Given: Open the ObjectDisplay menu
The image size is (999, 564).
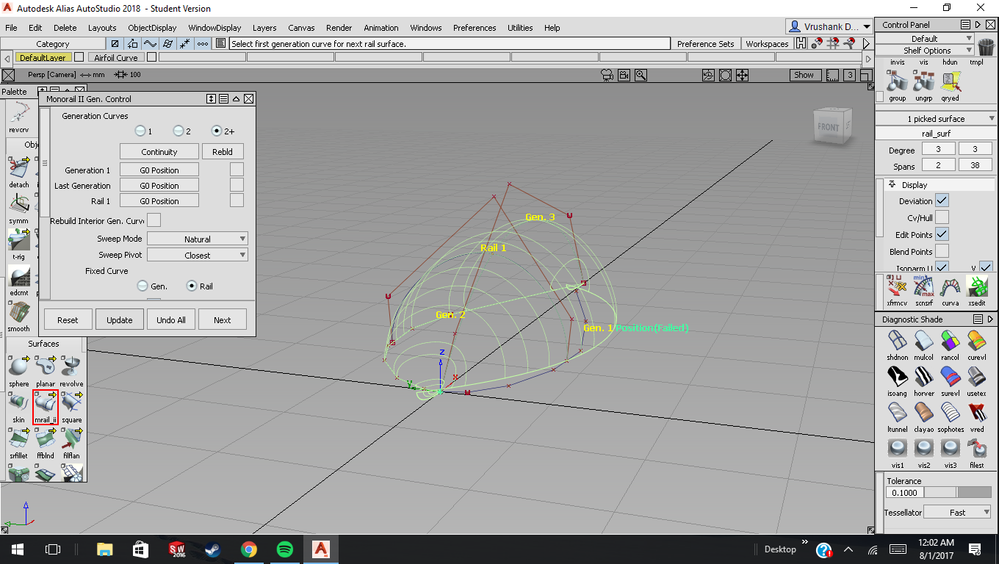Looking at the screenshot, I should pyautogui.click(x=152, y=27).
